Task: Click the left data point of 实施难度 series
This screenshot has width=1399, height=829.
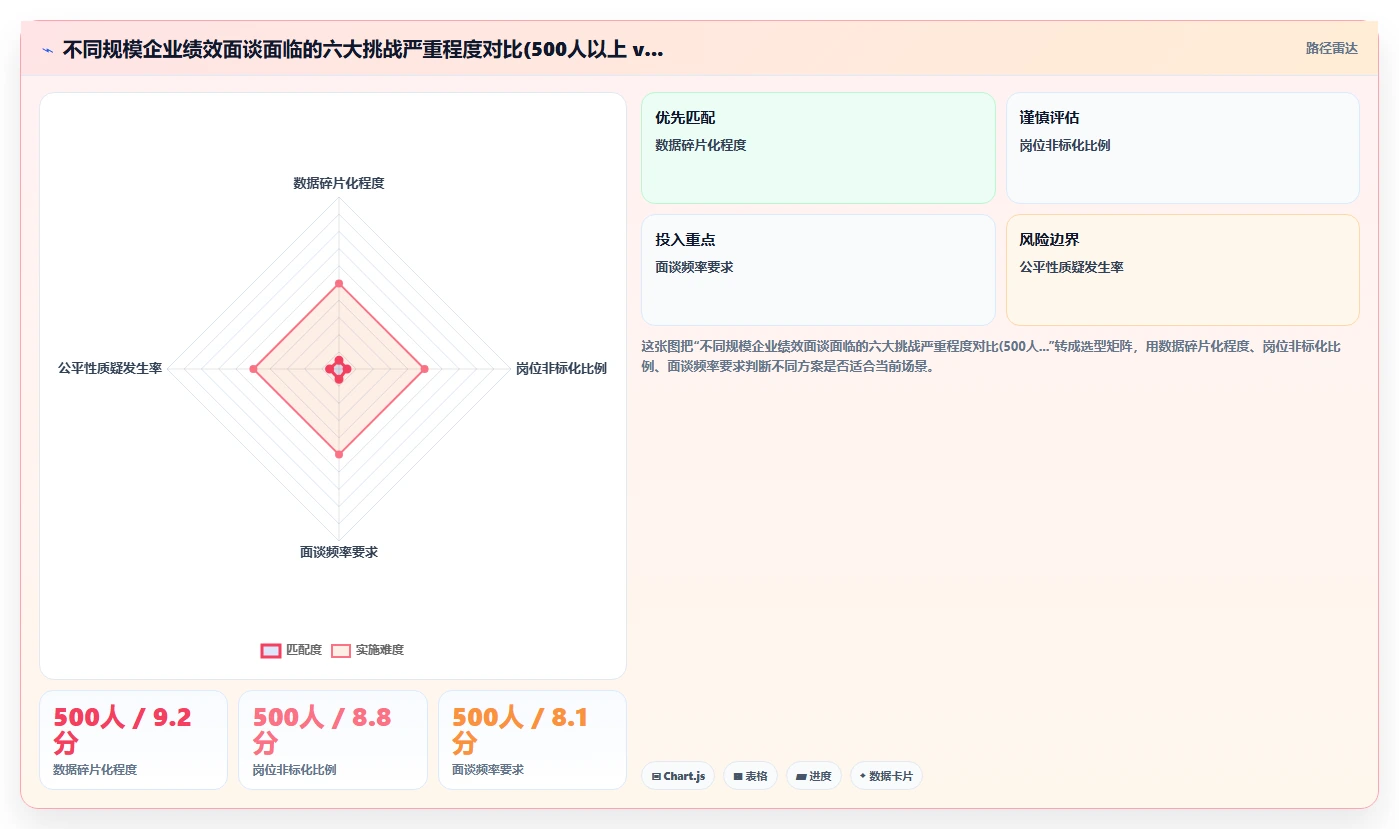Action: pyautogui.click(x=253, y=370)
